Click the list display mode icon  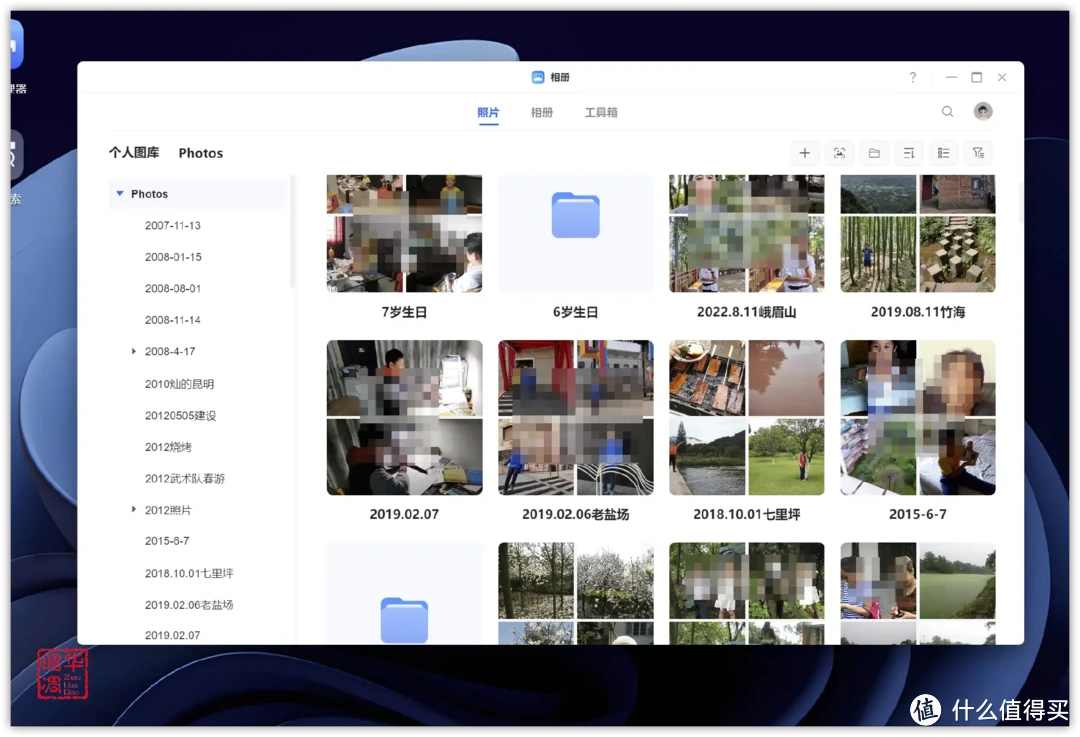click(x=943, y=152)
